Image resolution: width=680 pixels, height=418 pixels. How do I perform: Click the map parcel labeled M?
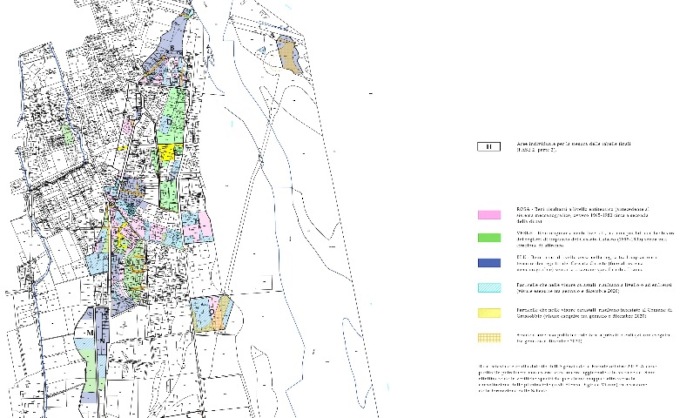[x=91, y=332]
